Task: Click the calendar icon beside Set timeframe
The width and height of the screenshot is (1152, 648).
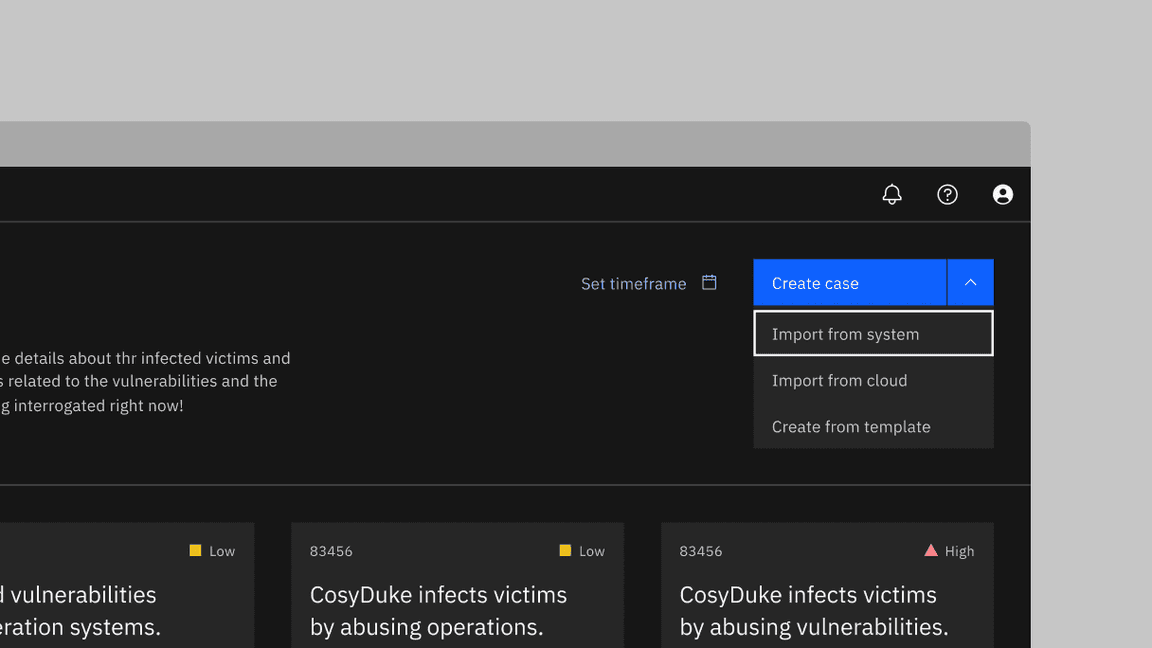Action: coord(709,283)
